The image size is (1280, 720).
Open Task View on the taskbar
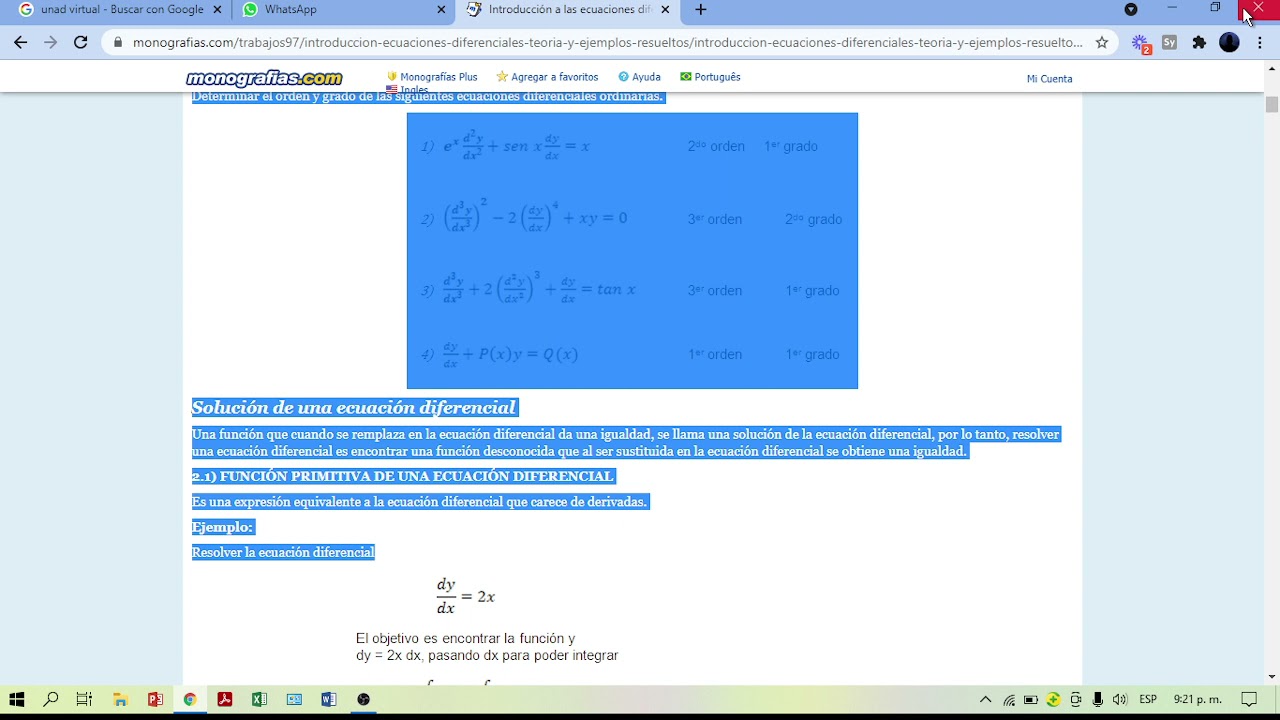[x=85, y=699]
